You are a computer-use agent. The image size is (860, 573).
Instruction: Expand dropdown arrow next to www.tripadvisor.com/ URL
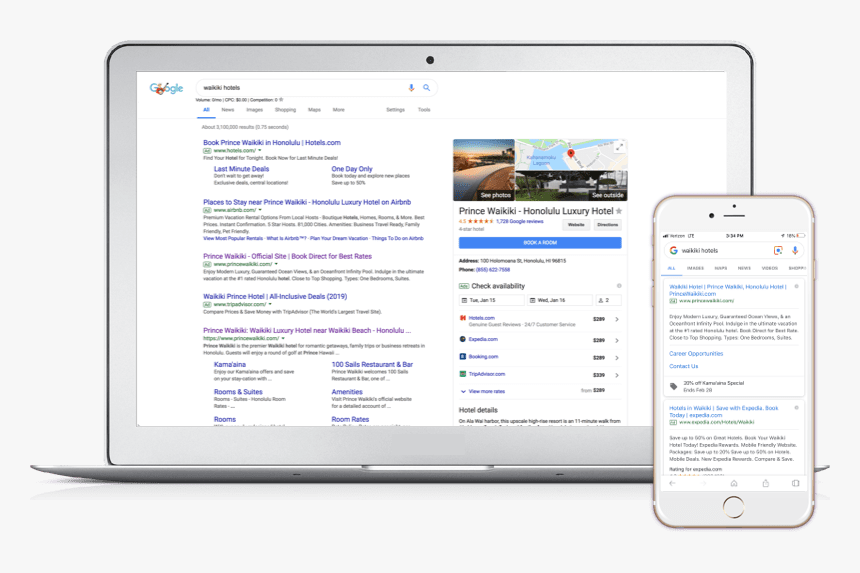(x=270, y=304)
